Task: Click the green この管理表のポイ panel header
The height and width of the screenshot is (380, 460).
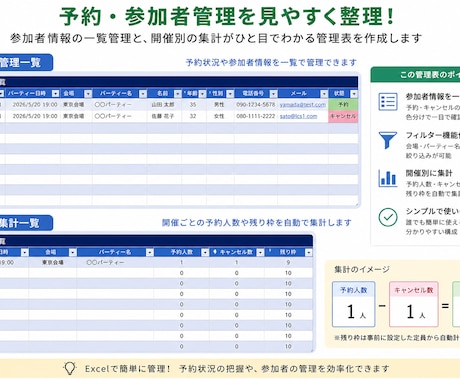Action: pos(416,75)
